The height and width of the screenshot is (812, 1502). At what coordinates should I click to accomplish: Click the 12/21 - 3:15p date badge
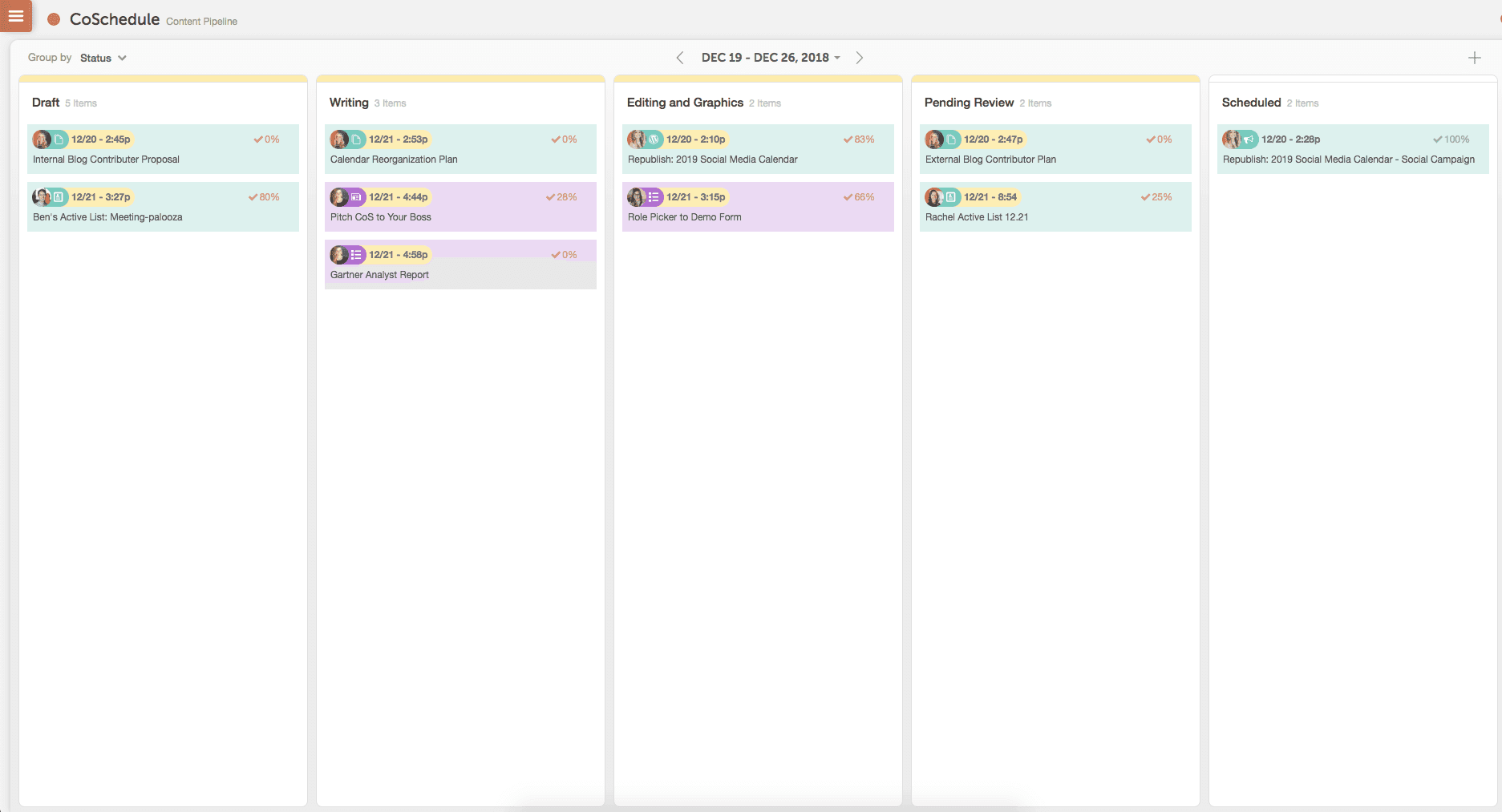coord(696,197)
